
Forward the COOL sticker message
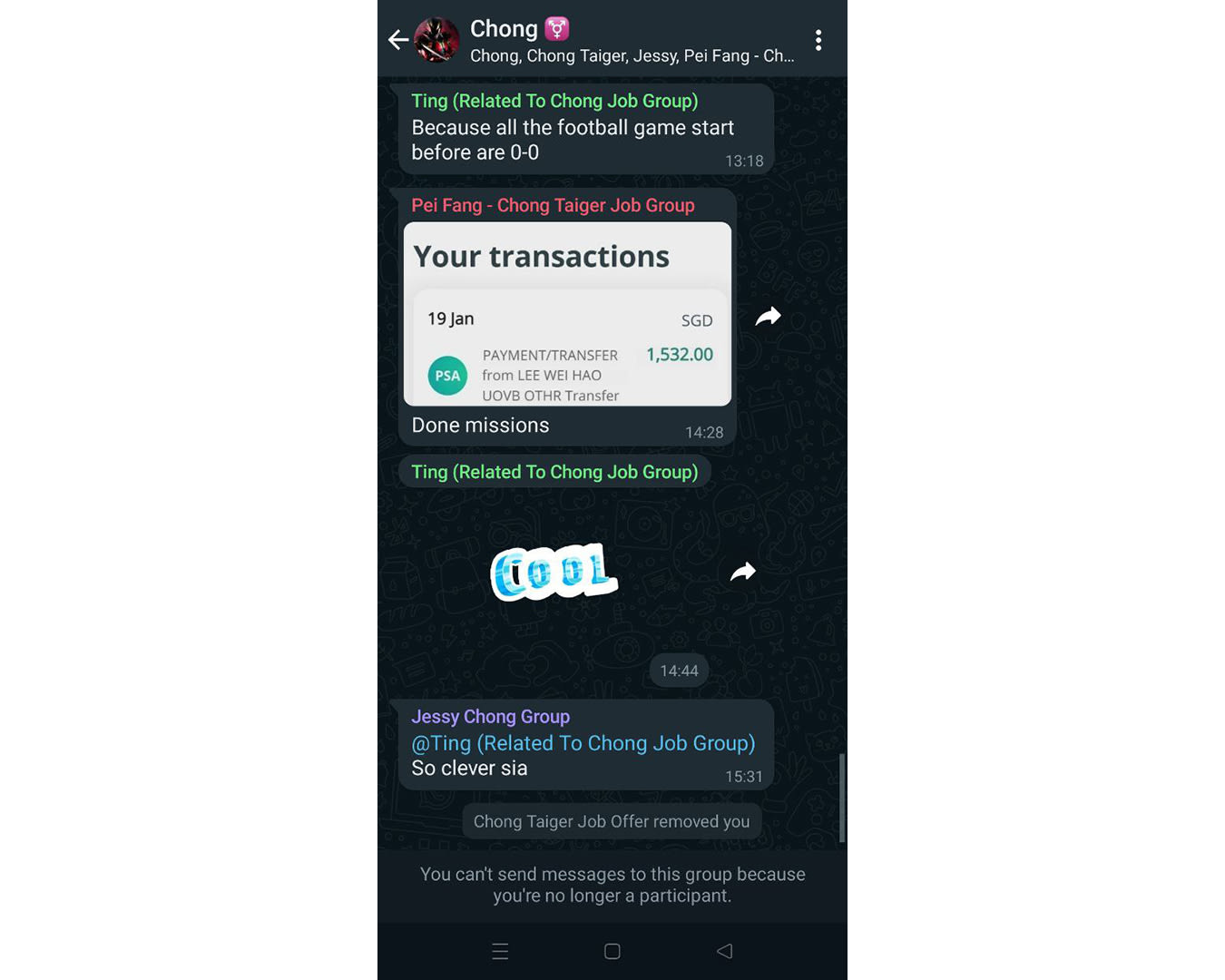tap(743, 572)
